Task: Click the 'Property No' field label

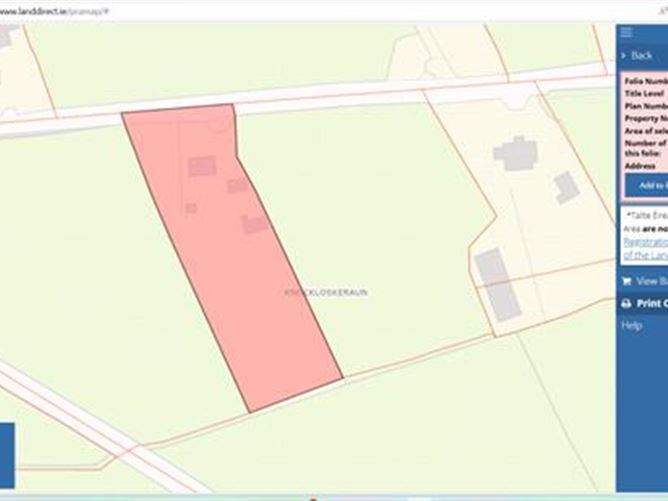Action: (646, 118)
